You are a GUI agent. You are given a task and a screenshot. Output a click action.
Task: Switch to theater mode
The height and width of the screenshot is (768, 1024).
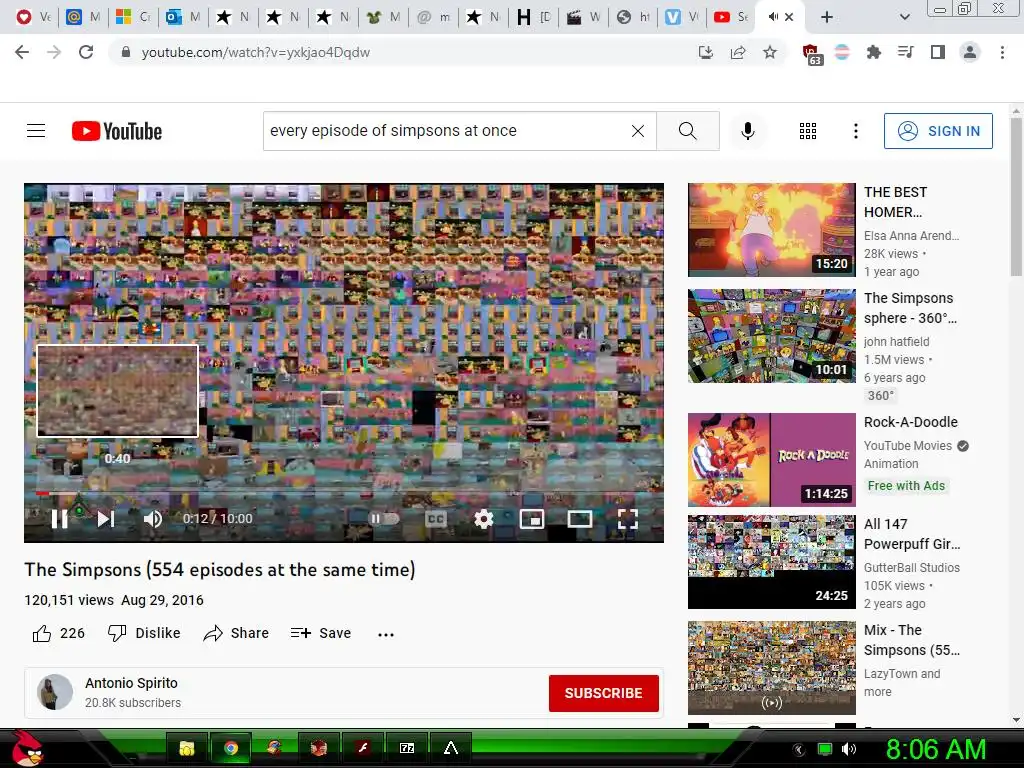click(579, 519)
